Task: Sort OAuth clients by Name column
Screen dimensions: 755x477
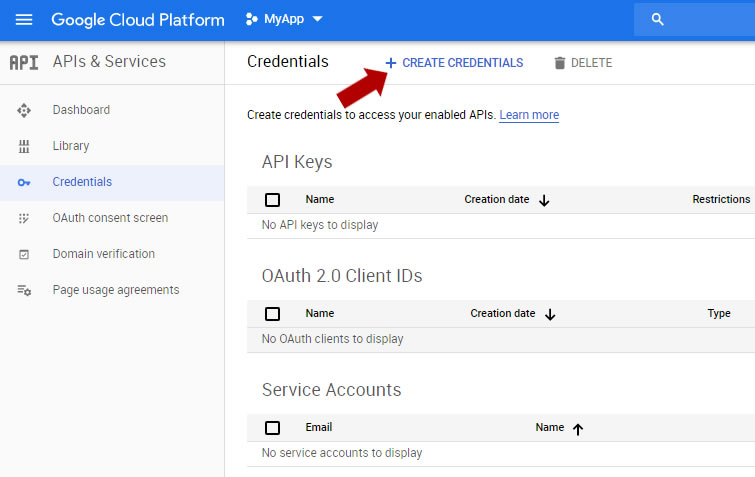Action: (320, 313)
